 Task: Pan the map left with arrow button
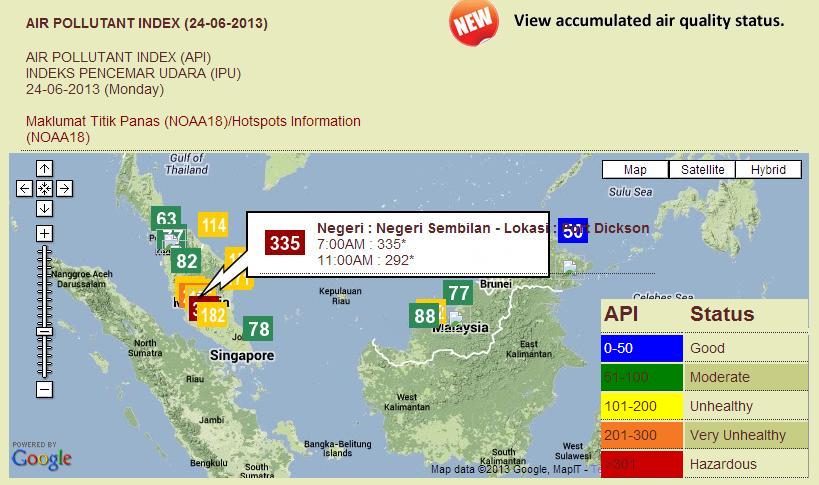point(24,188)
